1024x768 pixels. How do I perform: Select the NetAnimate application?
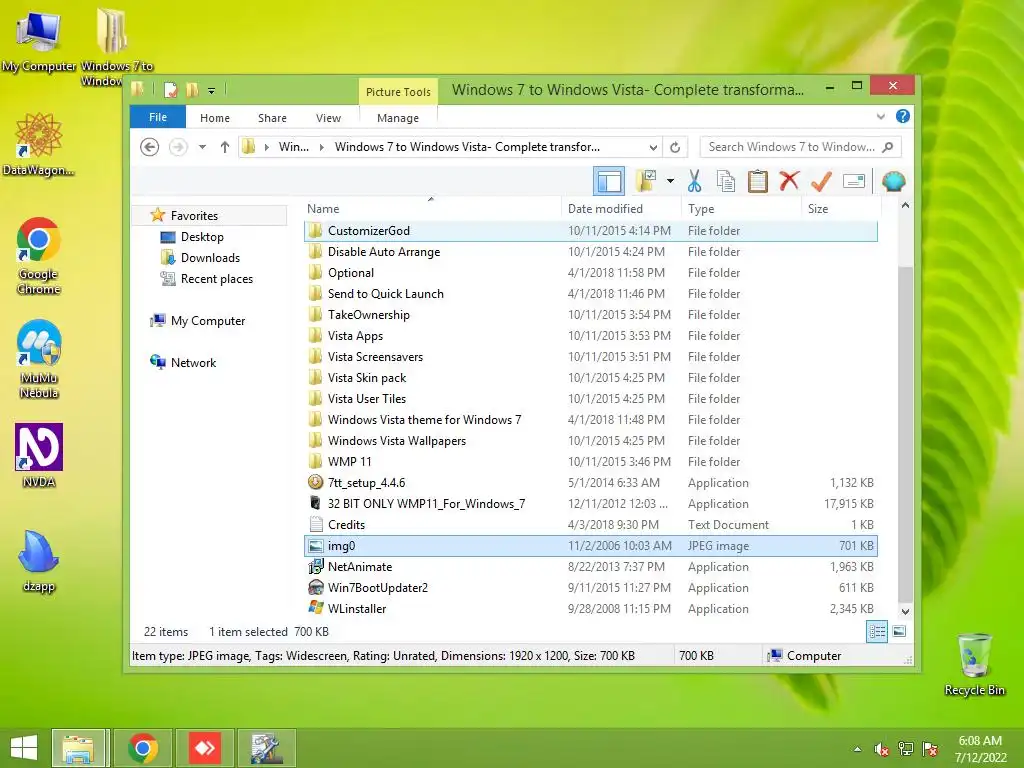pos(590,566)
